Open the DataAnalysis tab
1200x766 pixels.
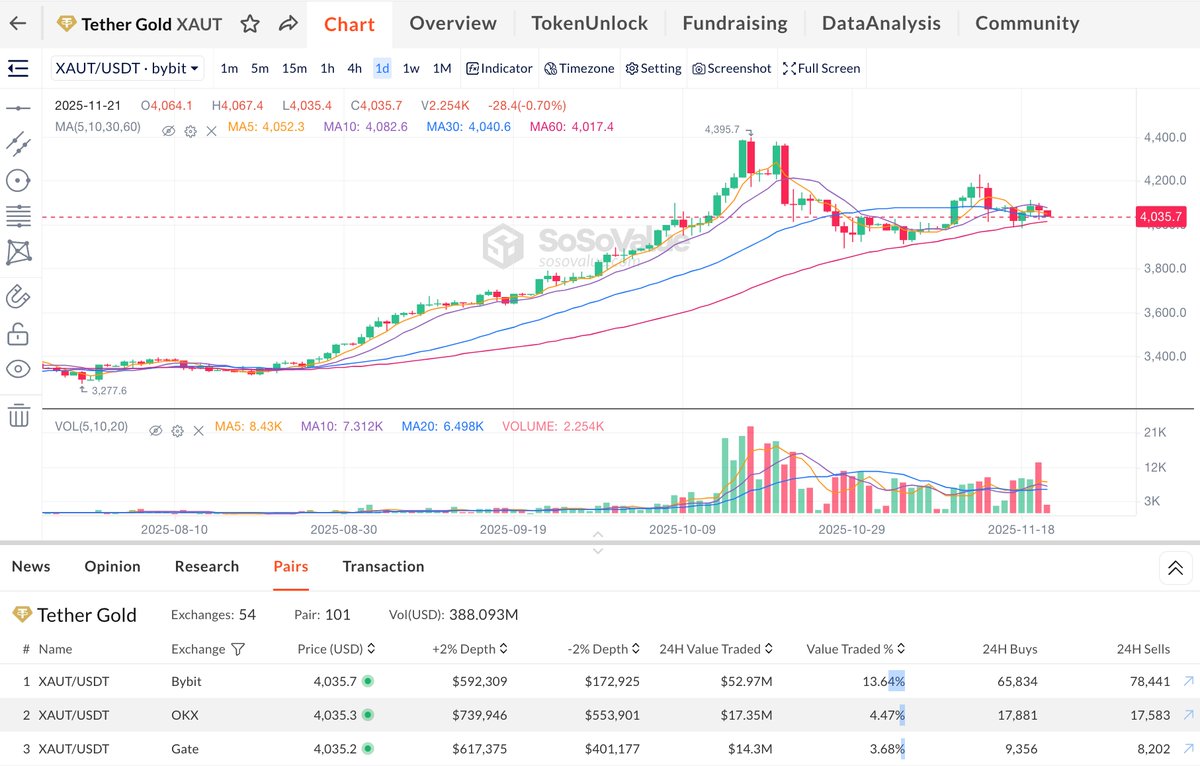coord(881,23)
